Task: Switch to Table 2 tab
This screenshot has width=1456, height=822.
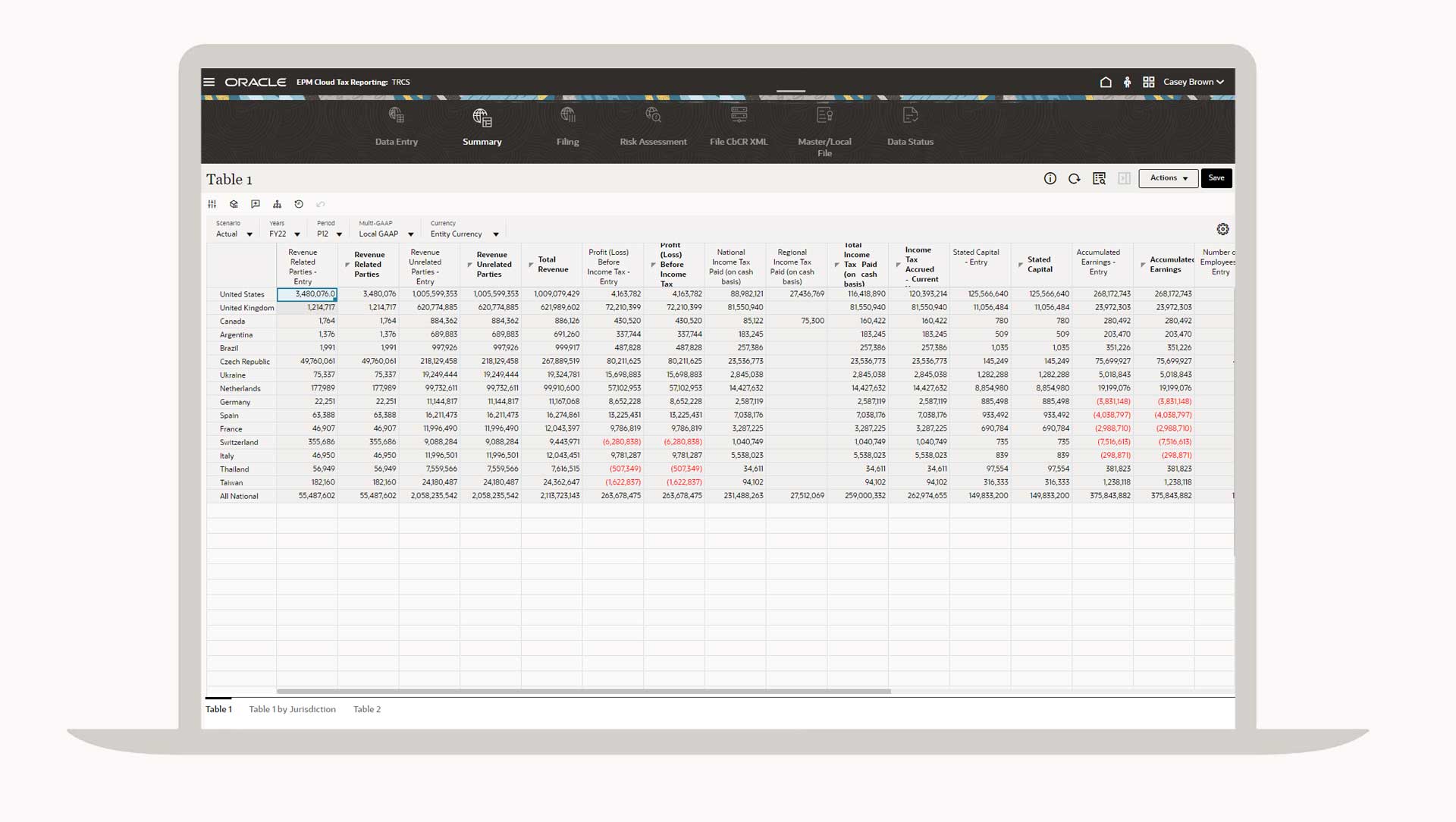Action: point(367,709)
